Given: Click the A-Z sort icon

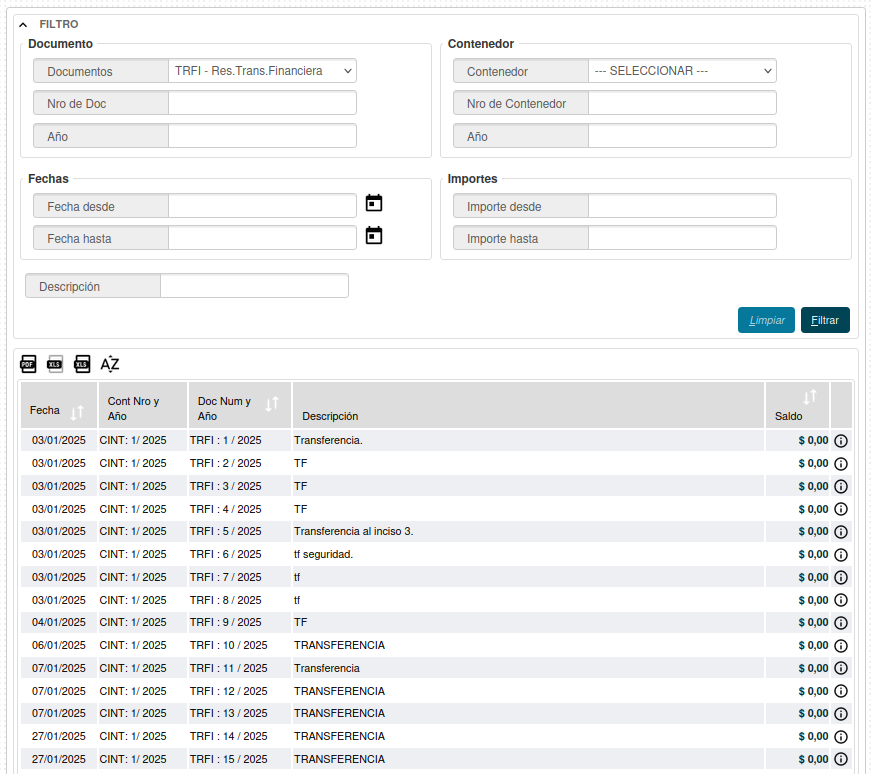Looking at the screenshot, I should click(110, 364).
